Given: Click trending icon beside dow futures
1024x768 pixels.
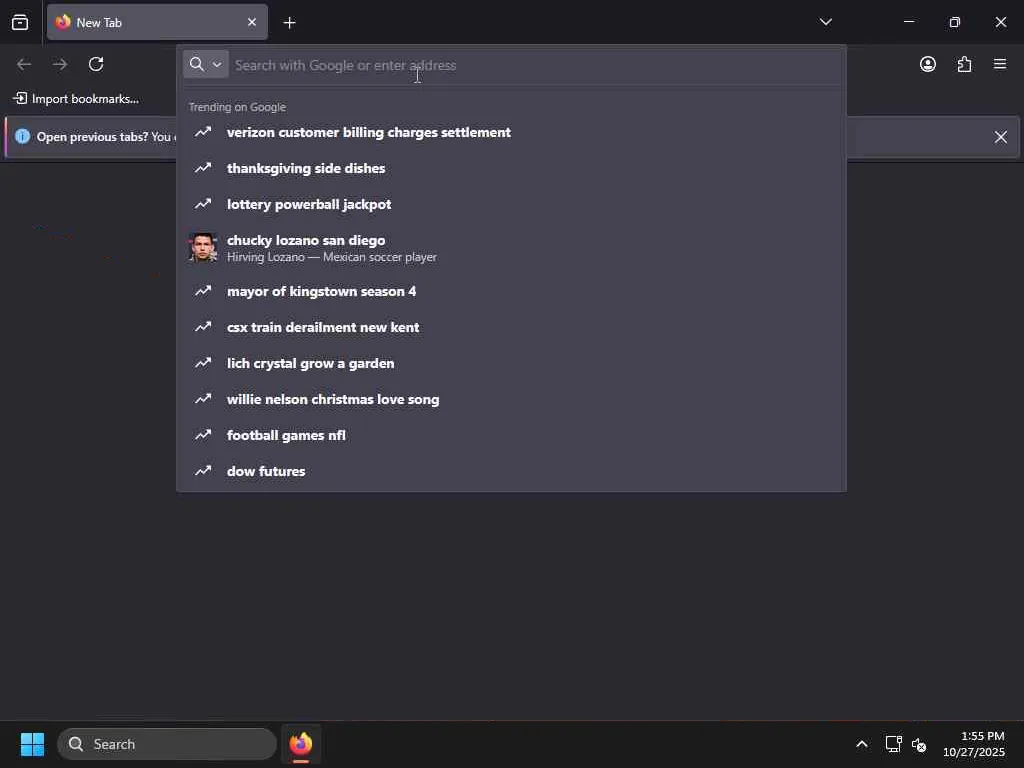Looking at the screenshot, I should tap(203, 470).
